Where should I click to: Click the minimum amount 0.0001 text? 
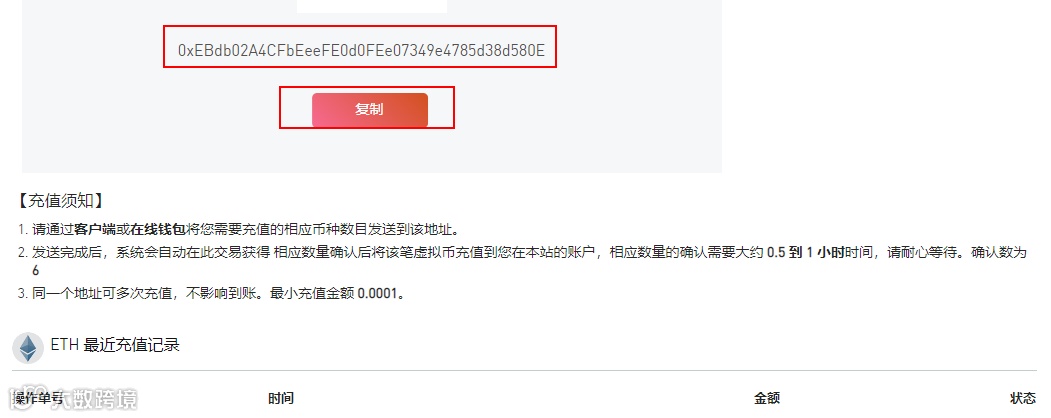378,293
